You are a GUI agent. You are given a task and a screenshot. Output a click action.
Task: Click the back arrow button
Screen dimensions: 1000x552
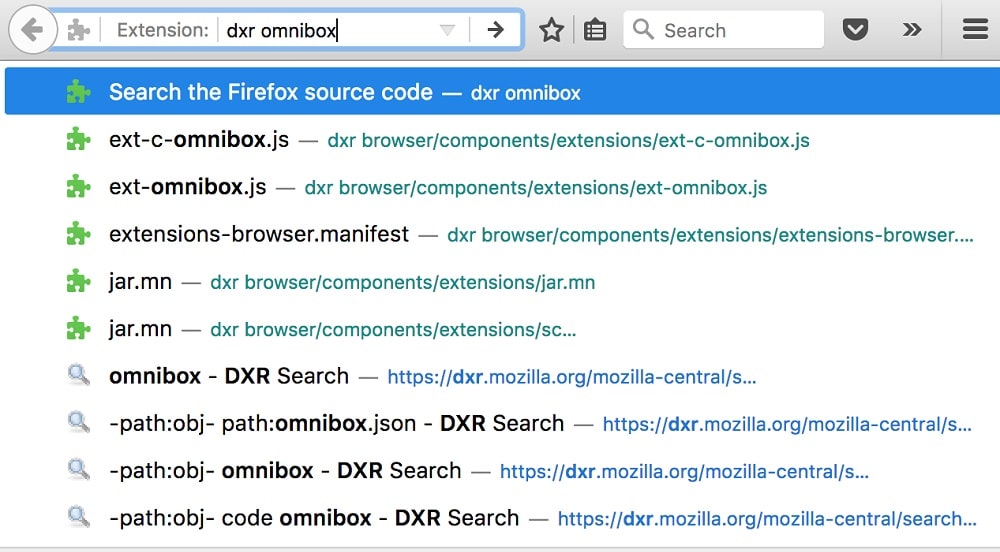[x=33, y=29]
